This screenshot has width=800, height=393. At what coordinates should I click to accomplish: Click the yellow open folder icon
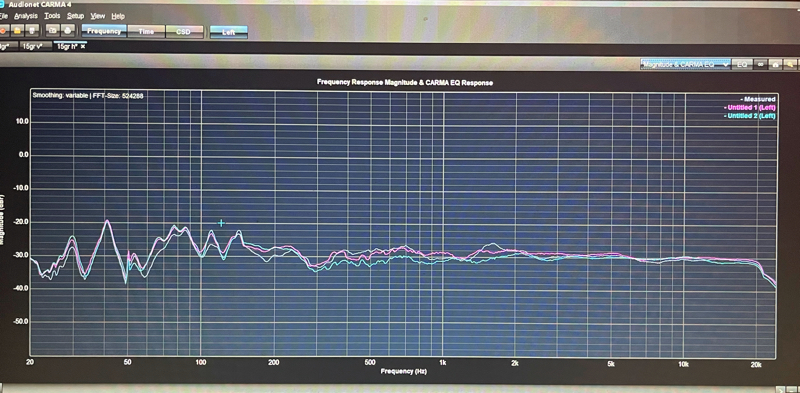(x=17, y=31)
